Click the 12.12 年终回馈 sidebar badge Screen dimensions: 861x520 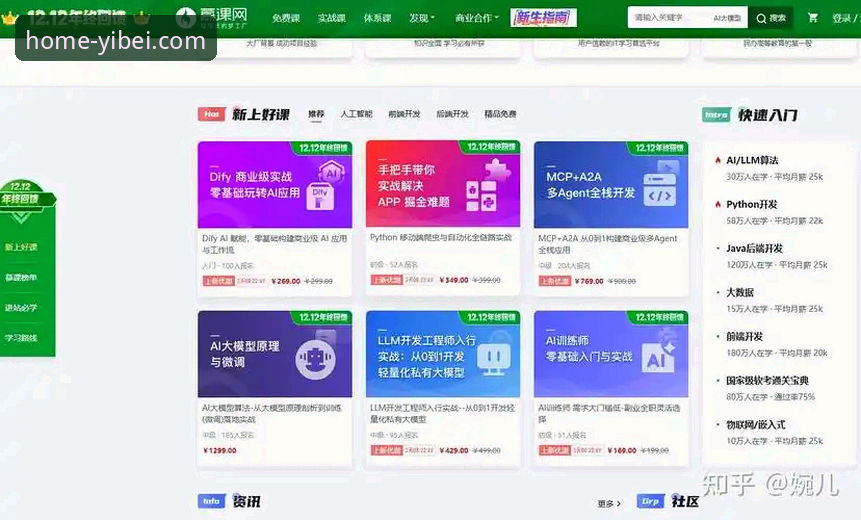click(x=25, y=196)
